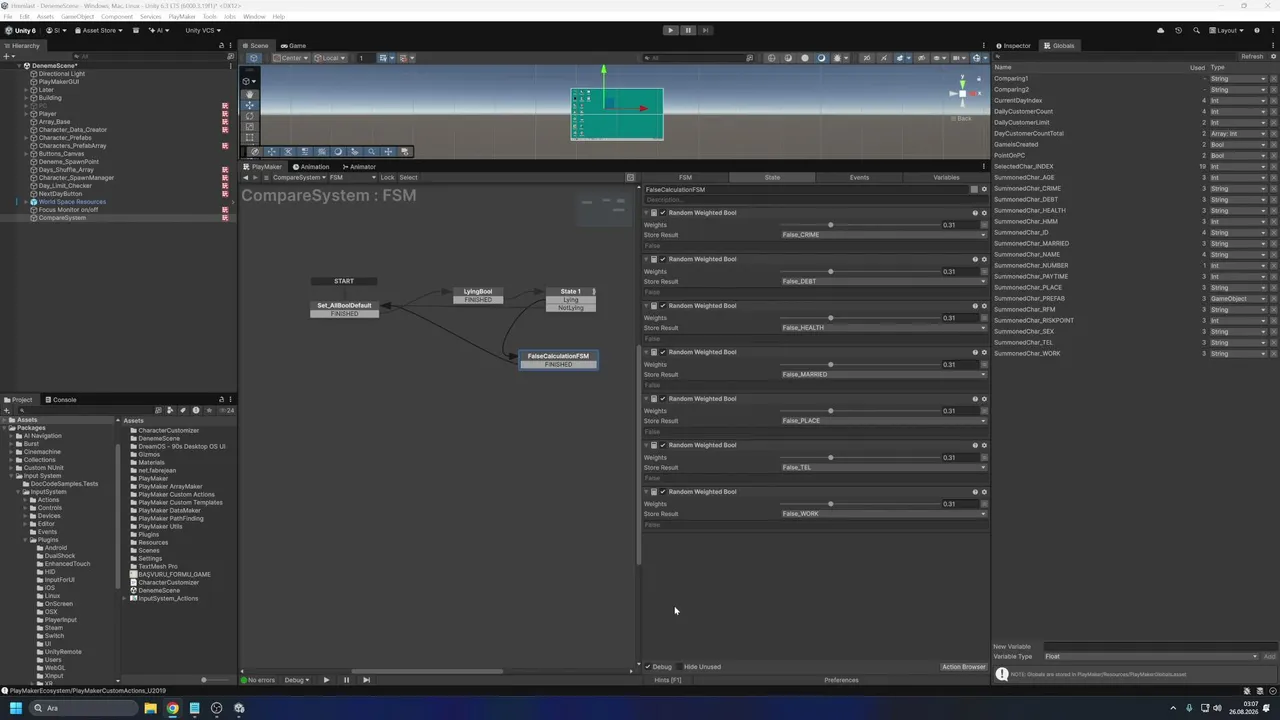Open Store Result dropdown showing False_TEL
The height and width of the screenshot is (720, 1280).
pyautogui.click(x=884, y=467)
